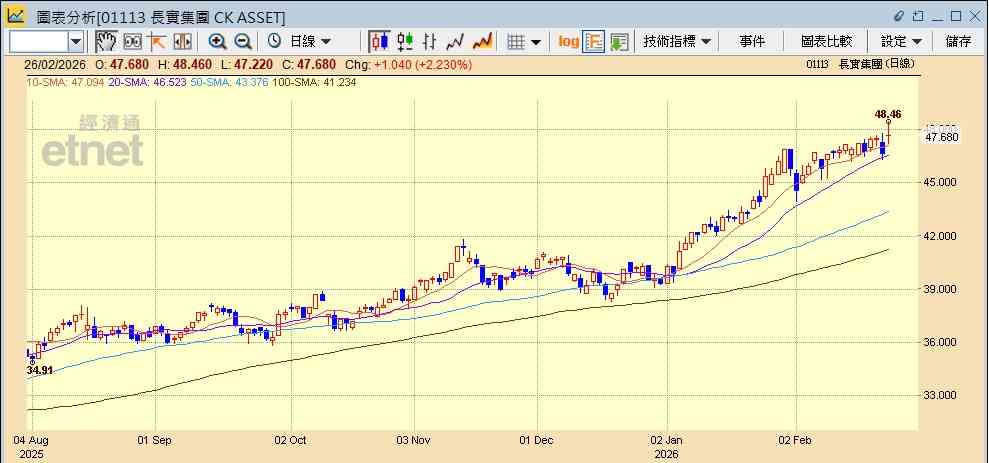The width and height of the screenshot is (989, 463).
Task: Zoom out with the minus magnifier
Action: [x=243, y=42]
